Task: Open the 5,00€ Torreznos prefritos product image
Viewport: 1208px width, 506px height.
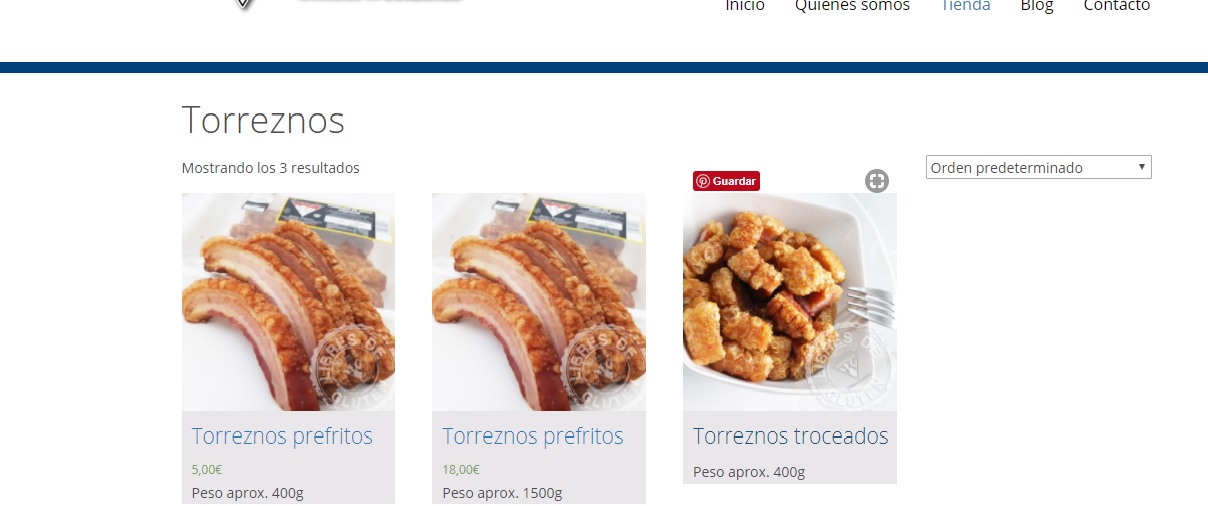Action: click(288, 302)
